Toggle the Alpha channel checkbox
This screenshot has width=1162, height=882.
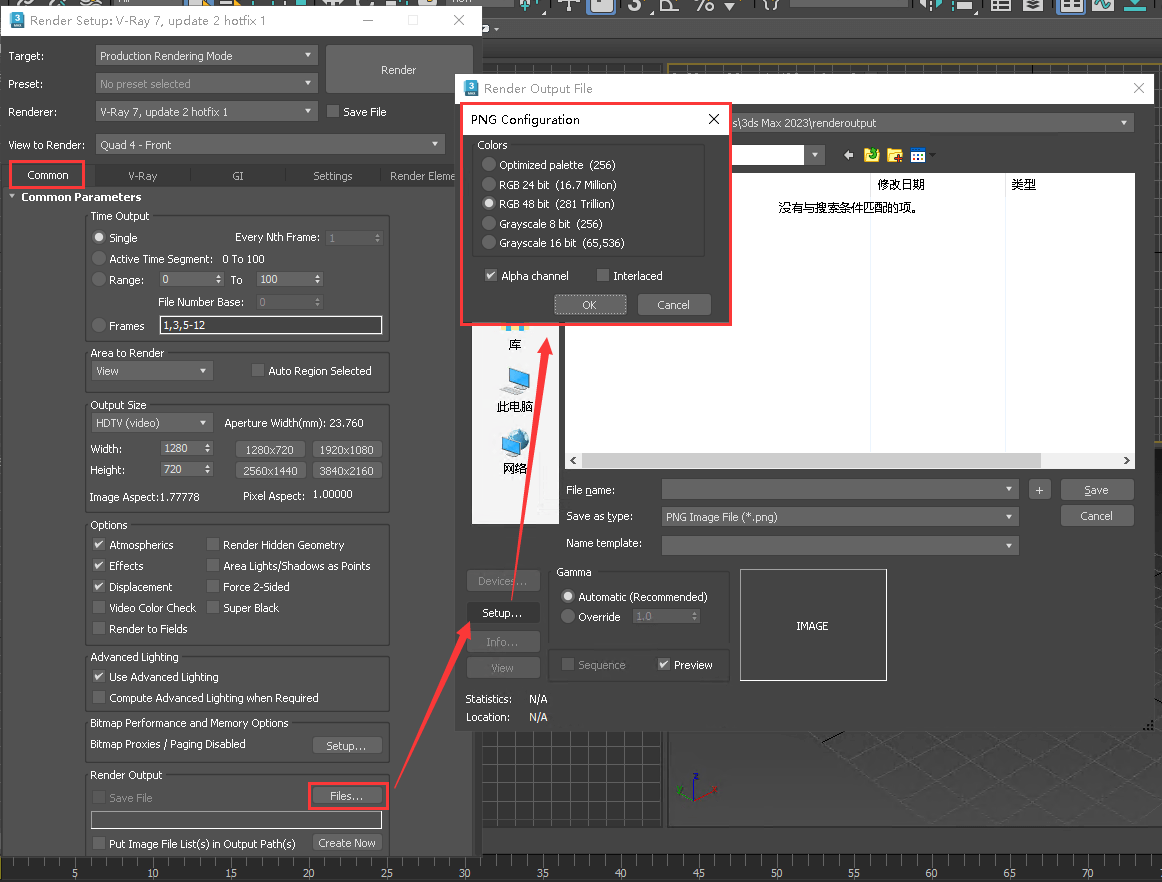(491, 276)
